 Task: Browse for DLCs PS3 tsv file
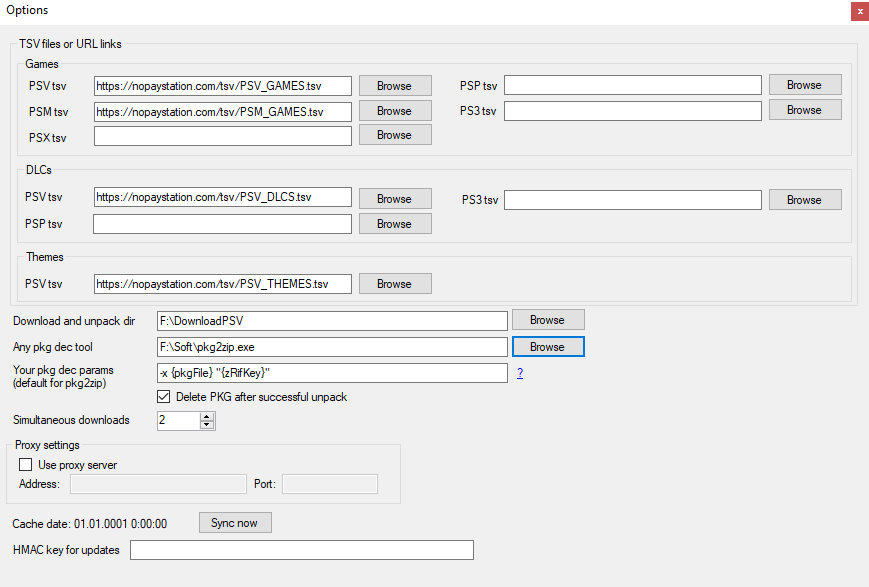(x=804, y=200)
